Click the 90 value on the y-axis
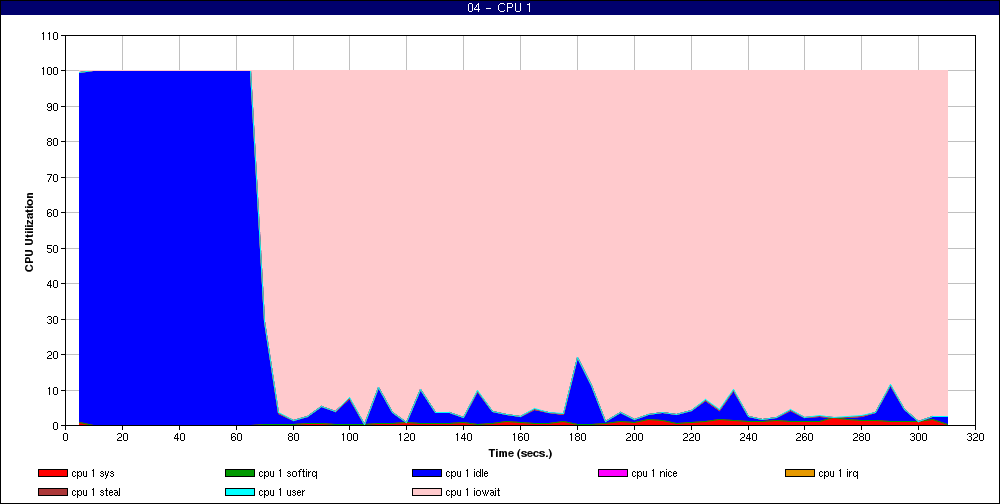 click(x=52, y=107)
